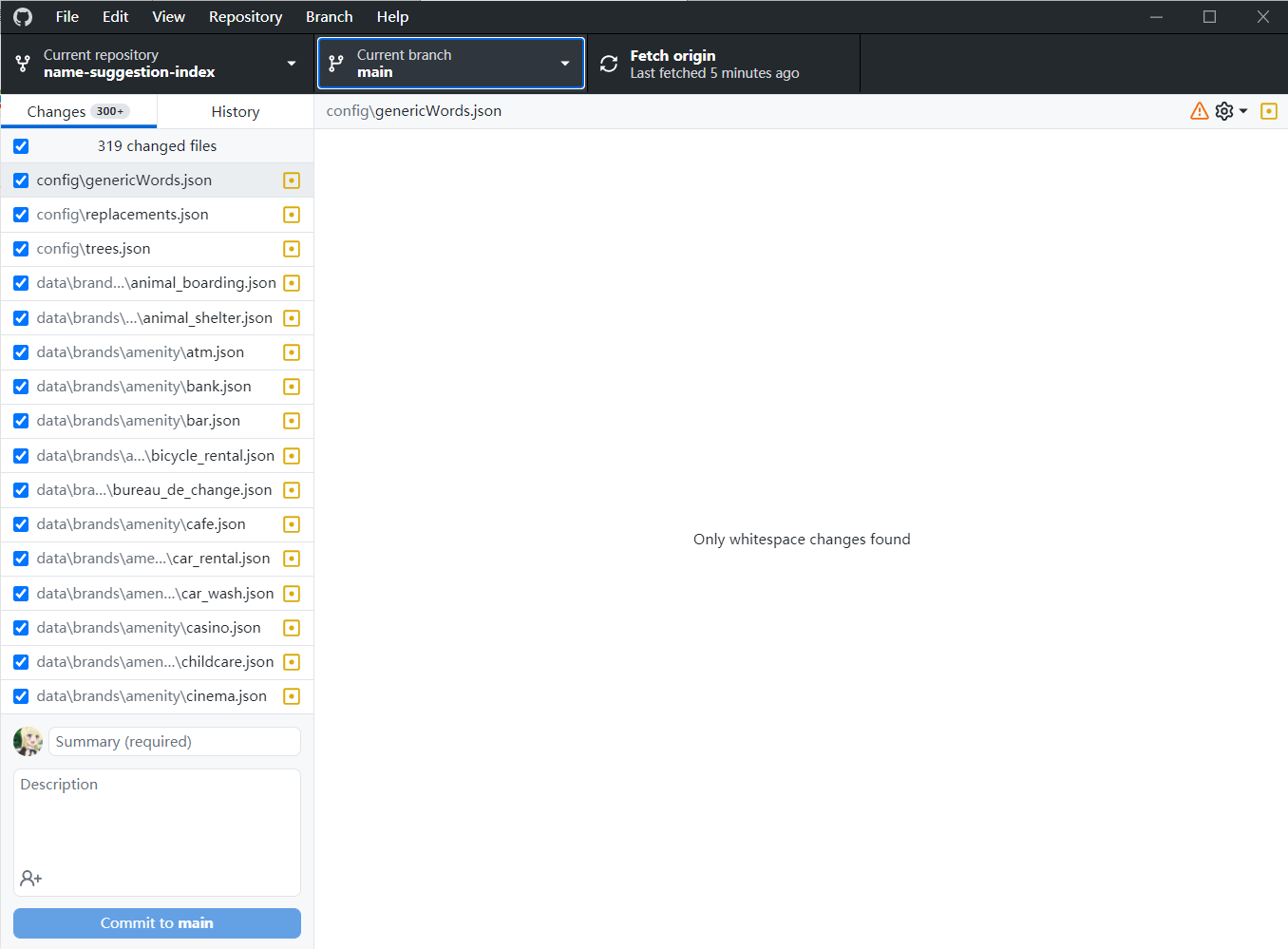The height and width of the screenshot is (949, 1288).
Task: Click the modified status icon next to config\trees.json
Action: [291, 249]
